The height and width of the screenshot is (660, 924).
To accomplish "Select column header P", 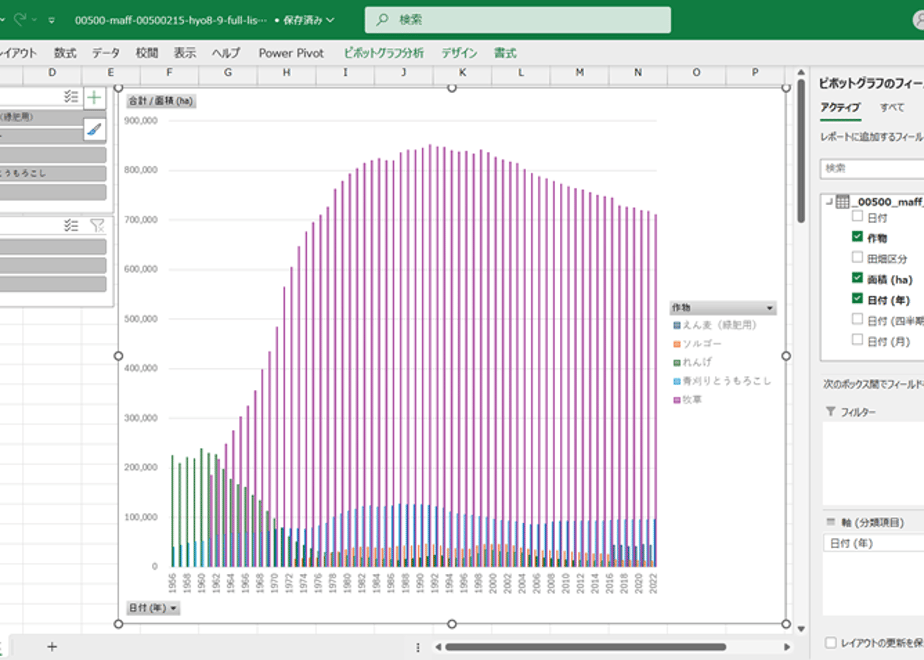I will (x=755, y=72).
